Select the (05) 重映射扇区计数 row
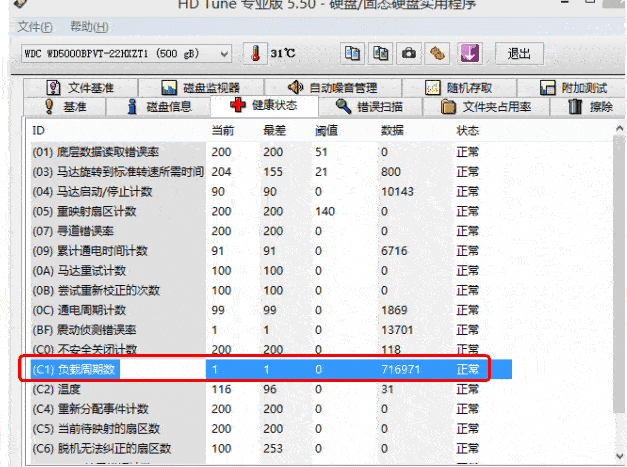The image size is (627, 467). click(x=271, y=211)
